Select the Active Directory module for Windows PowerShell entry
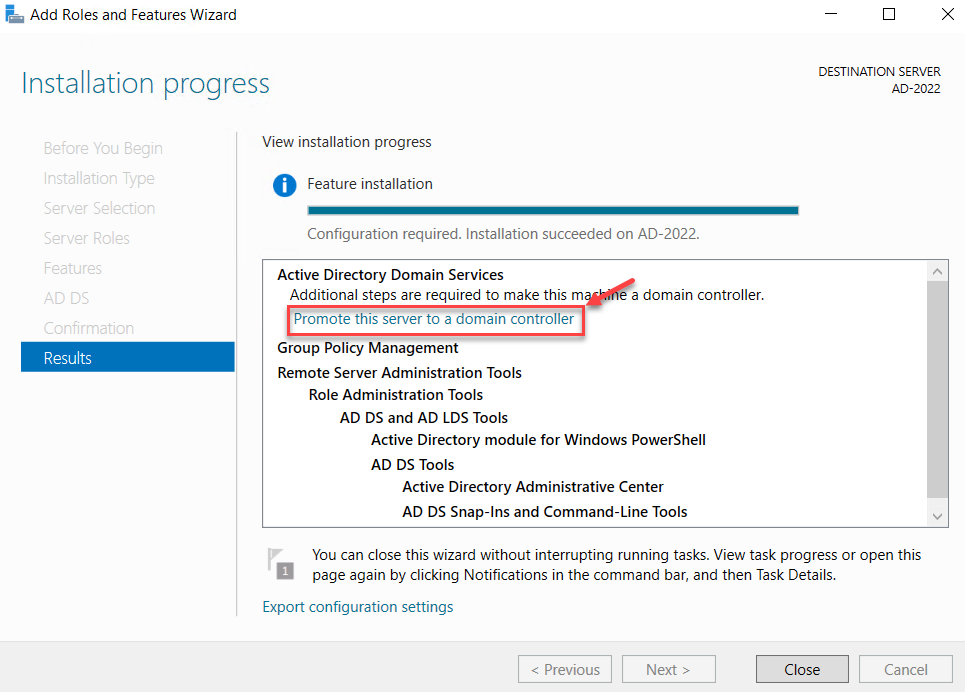 (x=538, y=439)
